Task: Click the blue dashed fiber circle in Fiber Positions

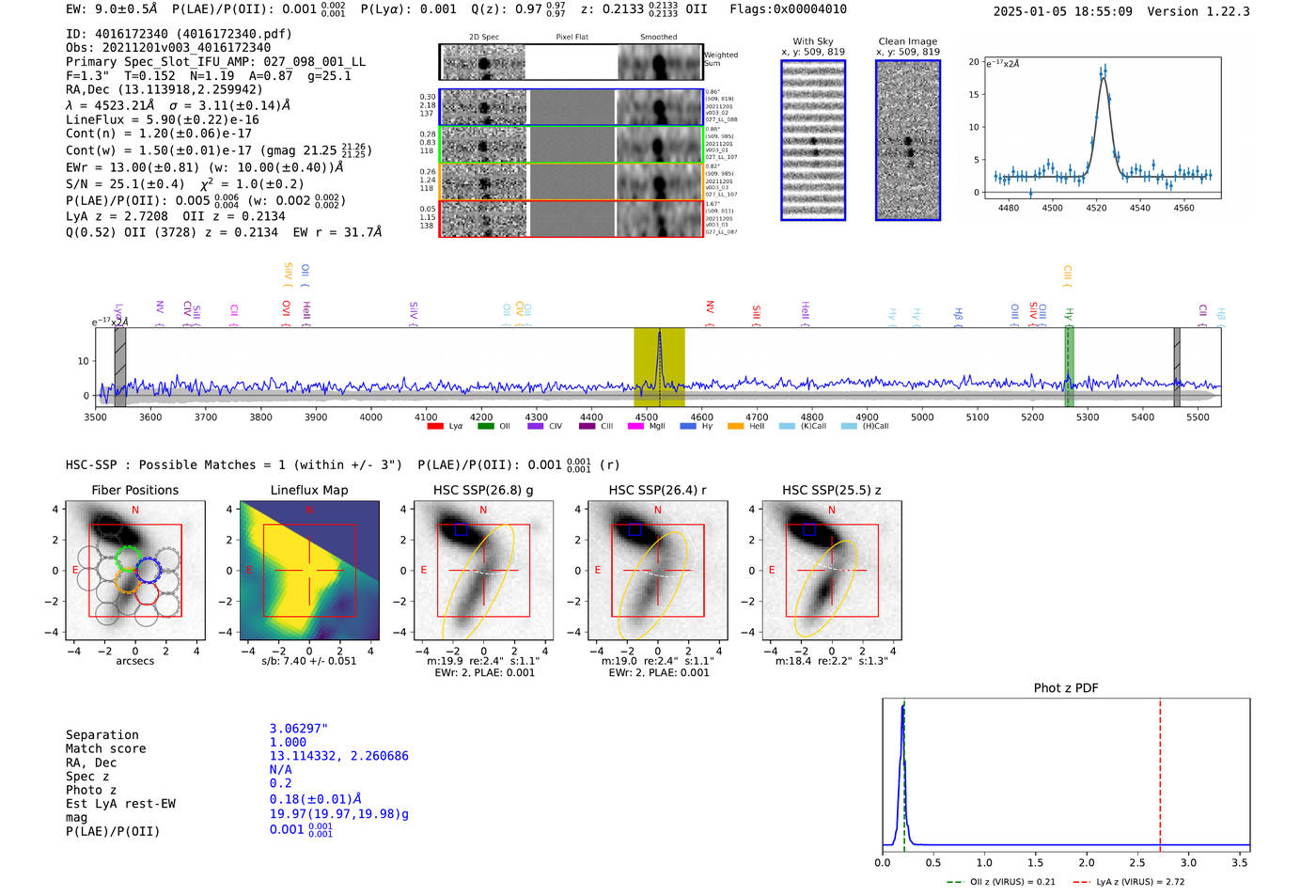Action: [149, 571]
